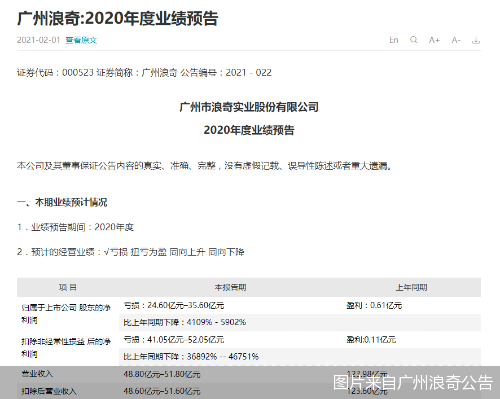Switch to English with En button
The image size is (500, 399).
394,40
